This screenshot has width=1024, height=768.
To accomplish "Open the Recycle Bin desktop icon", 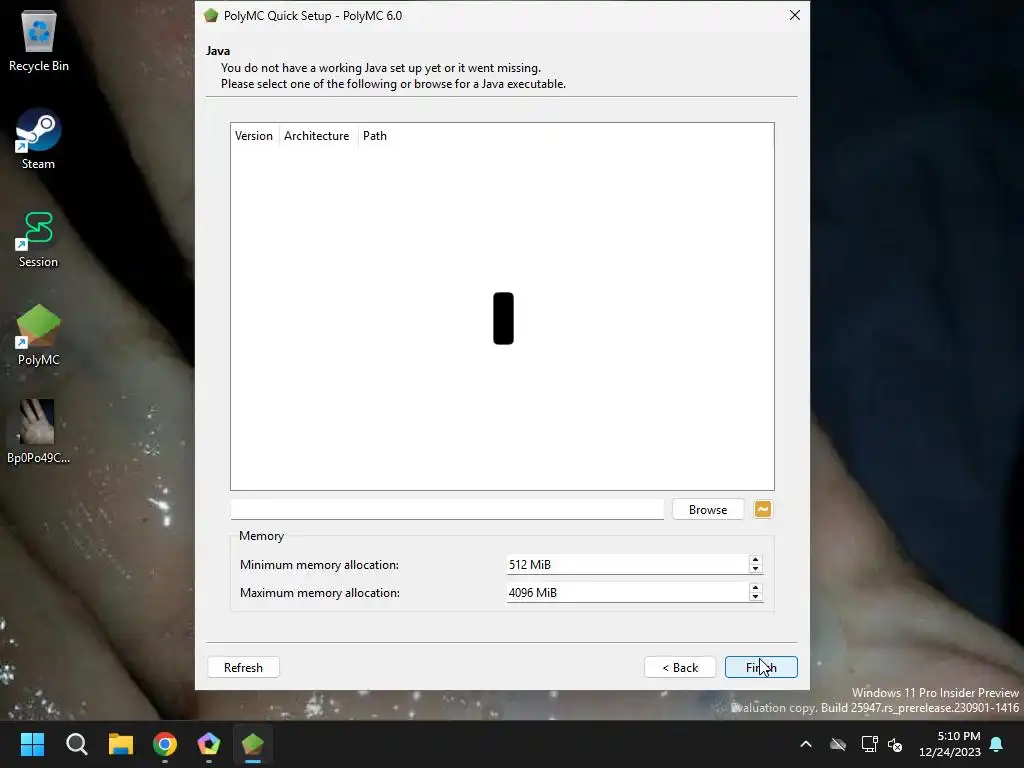I will click(x=39, y=40).
